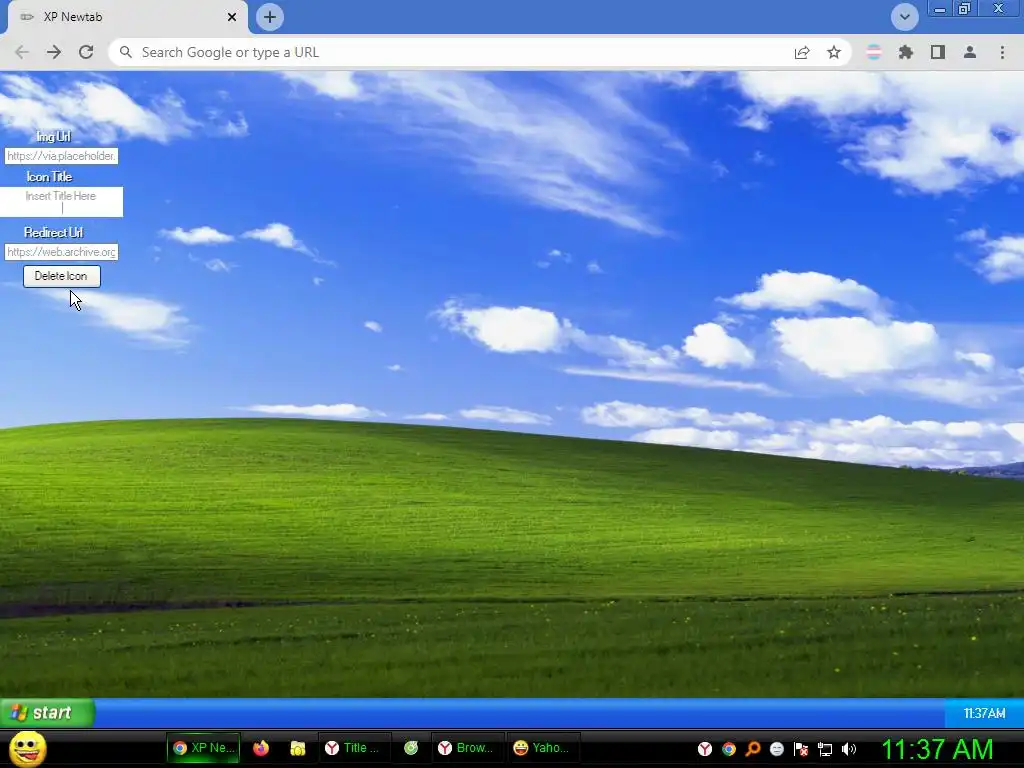Screen dimensions: 1024x768
Task: Click the Icon Title text area
Action: 61,202
